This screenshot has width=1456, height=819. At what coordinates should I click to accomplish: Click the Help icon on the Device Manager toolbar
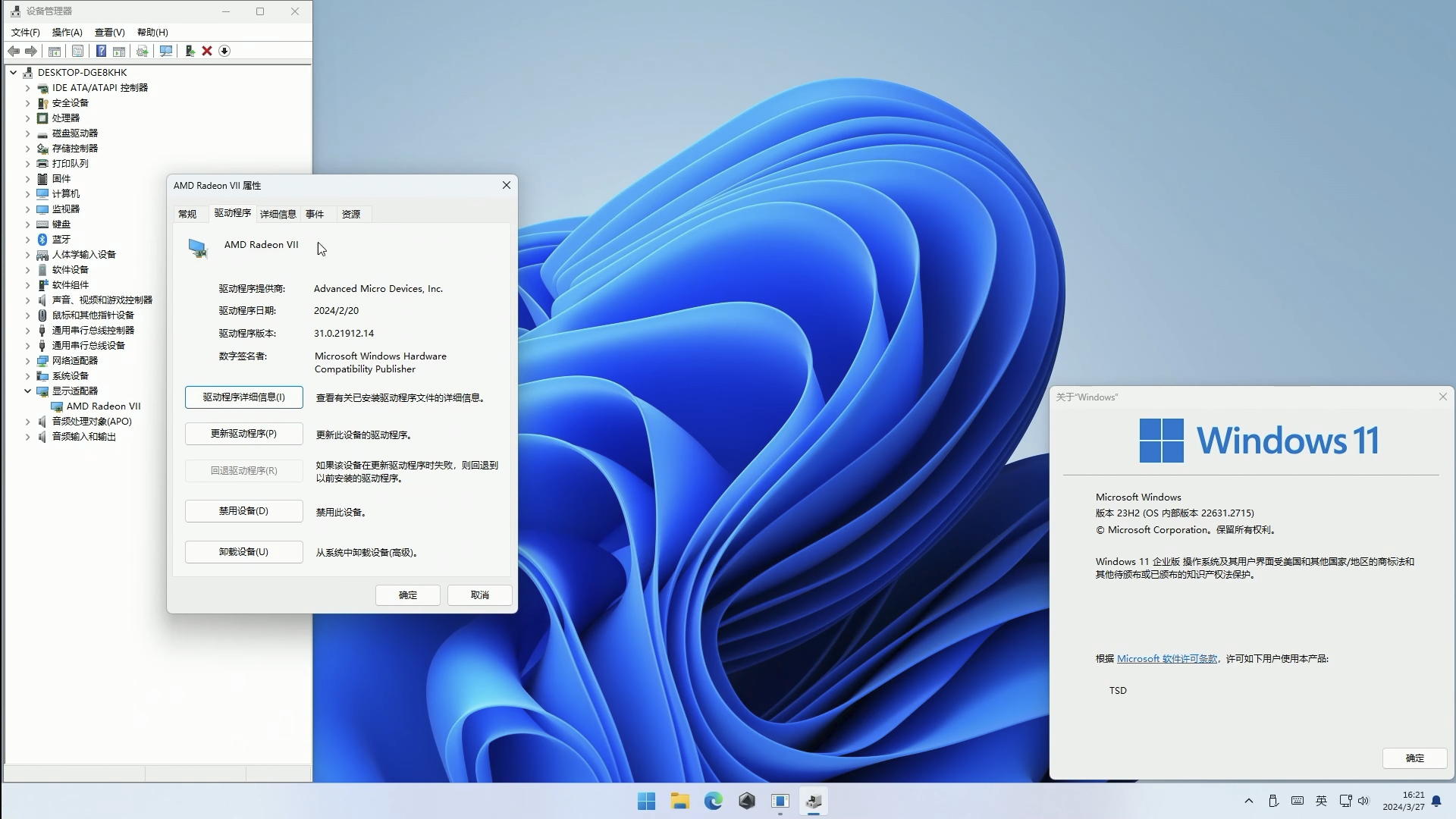[x=101, y=51]
